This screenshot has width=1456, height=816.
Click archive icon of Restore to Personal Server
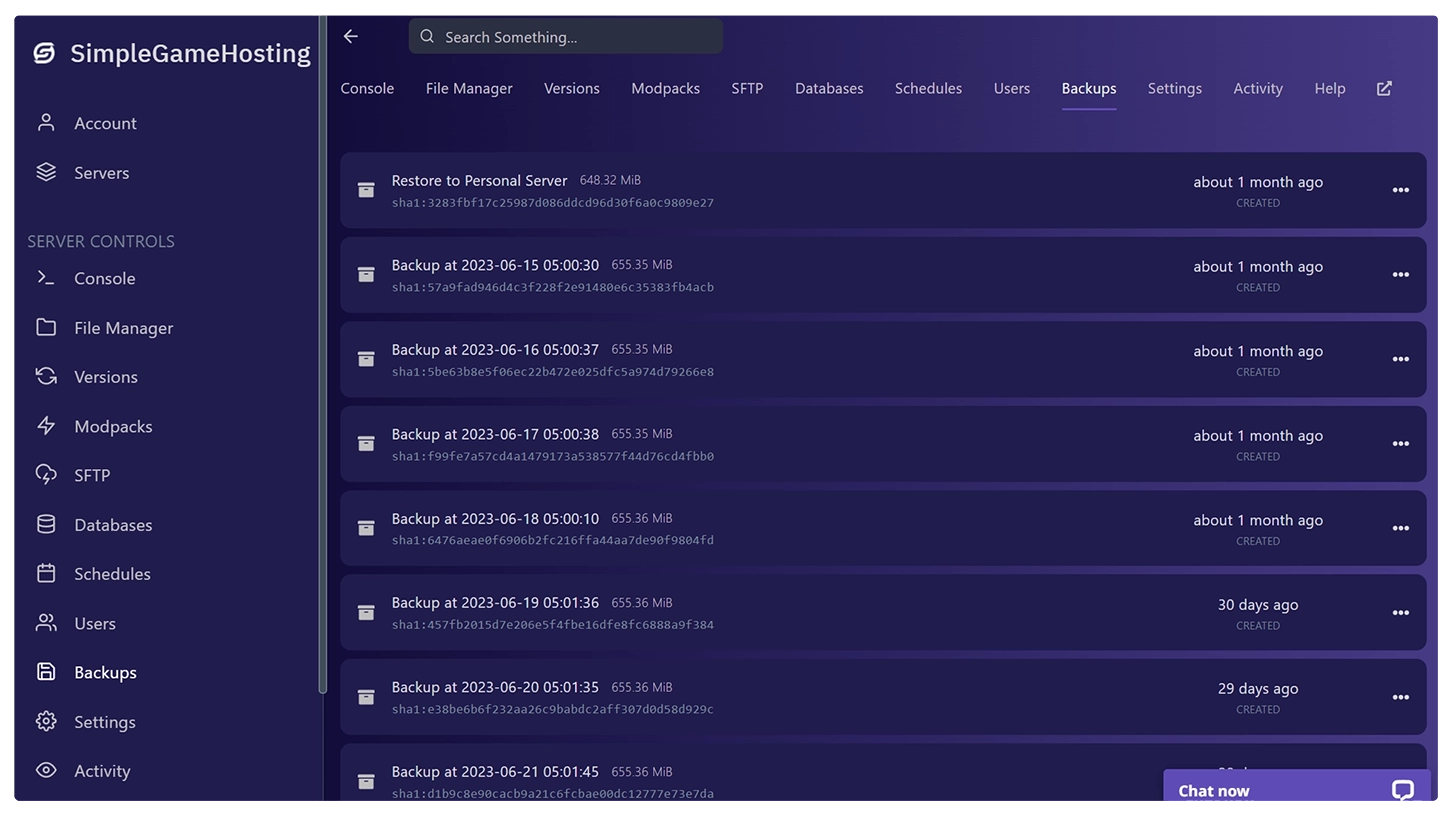tap(366, 190)
